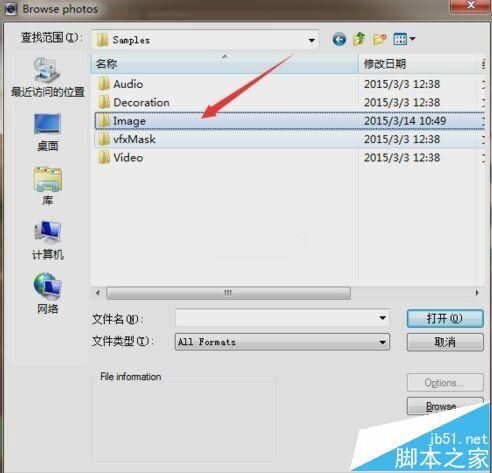This screenshot has width=492, height=473.
Task: Click the 打开 open button
Action: click(445, 318)
